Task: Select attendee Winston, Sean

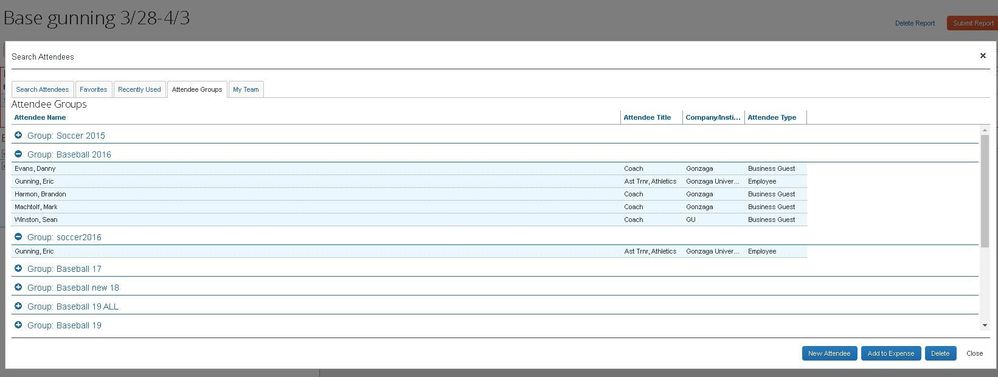Action: pos(409,220)
